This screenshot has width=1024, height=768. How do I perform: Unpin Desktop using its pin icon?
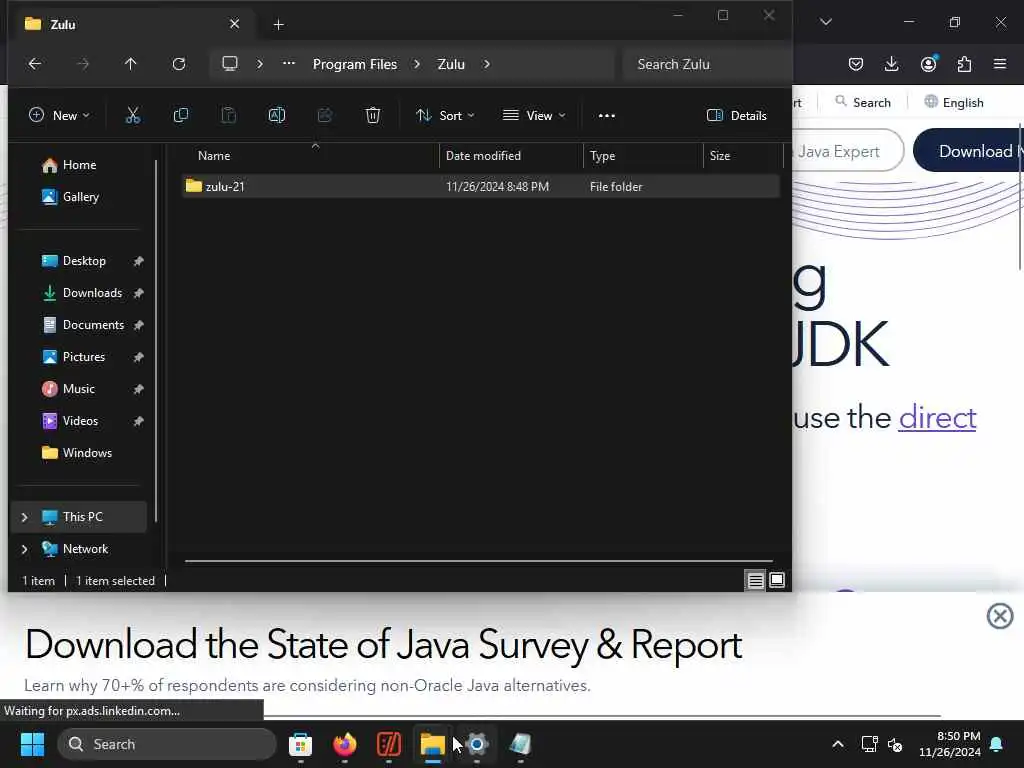[138, 261]
